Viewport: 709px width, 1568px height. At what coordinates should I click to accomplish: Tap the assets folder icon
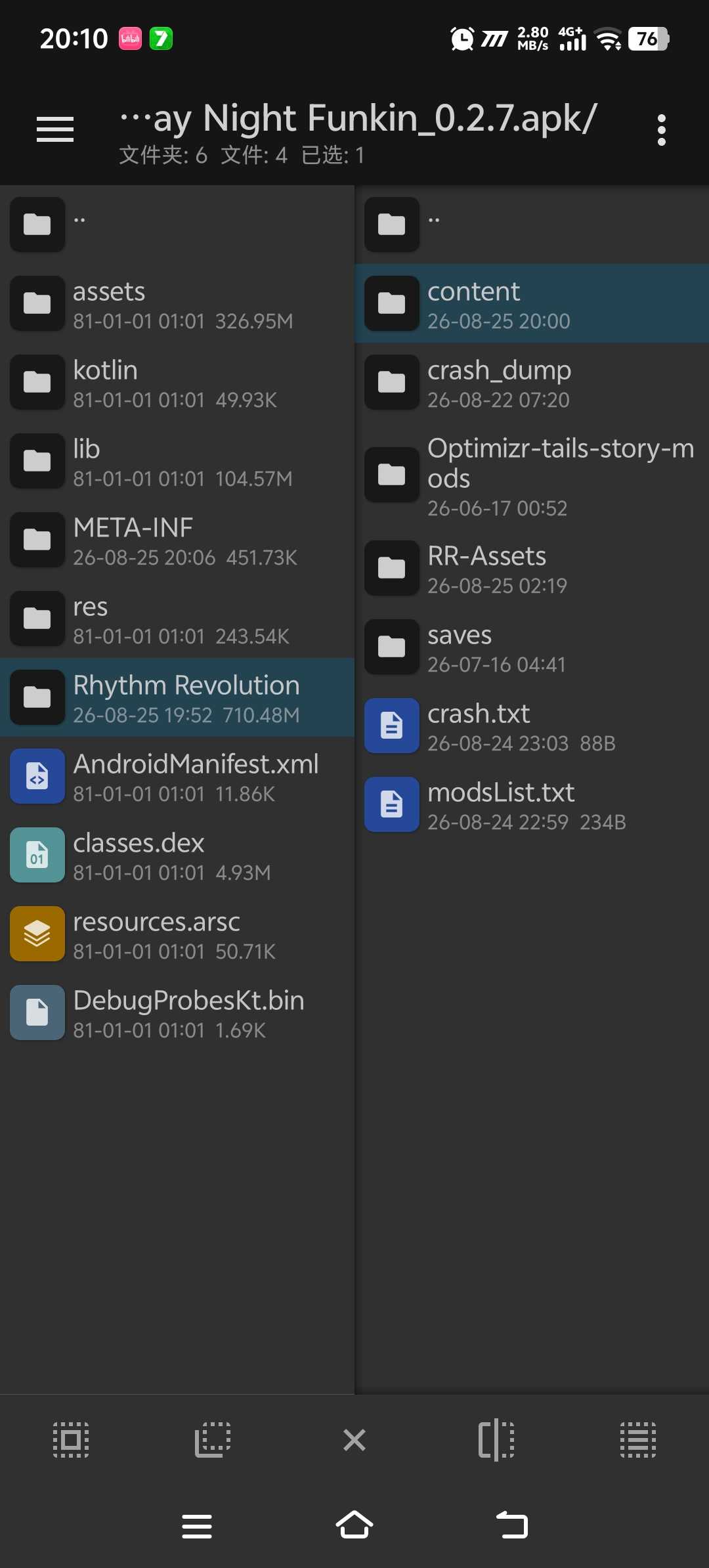pyautogui.click(x=37, y=303)
